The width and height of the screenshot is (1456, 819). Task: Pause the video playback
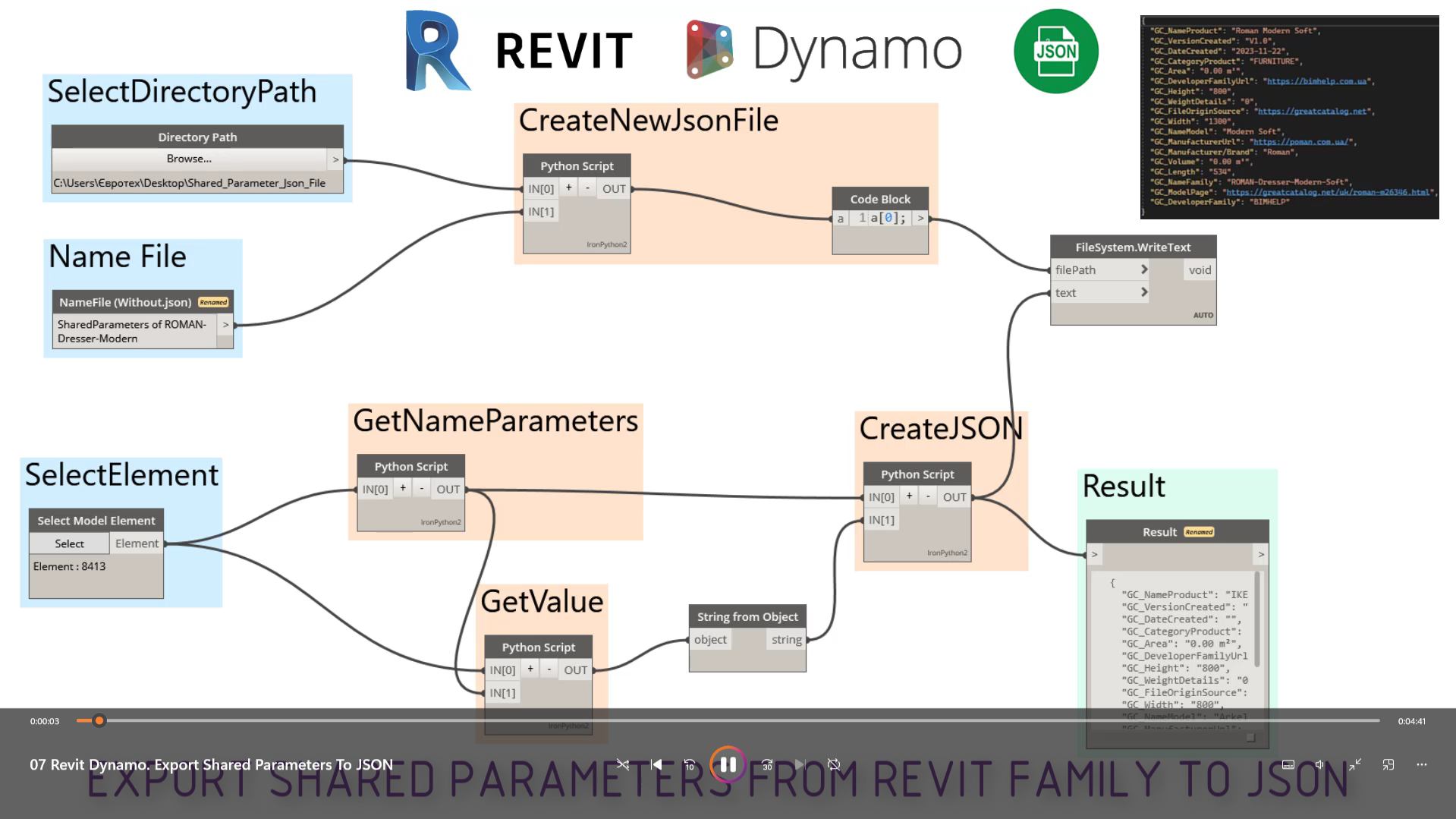[x=727, y=764]
